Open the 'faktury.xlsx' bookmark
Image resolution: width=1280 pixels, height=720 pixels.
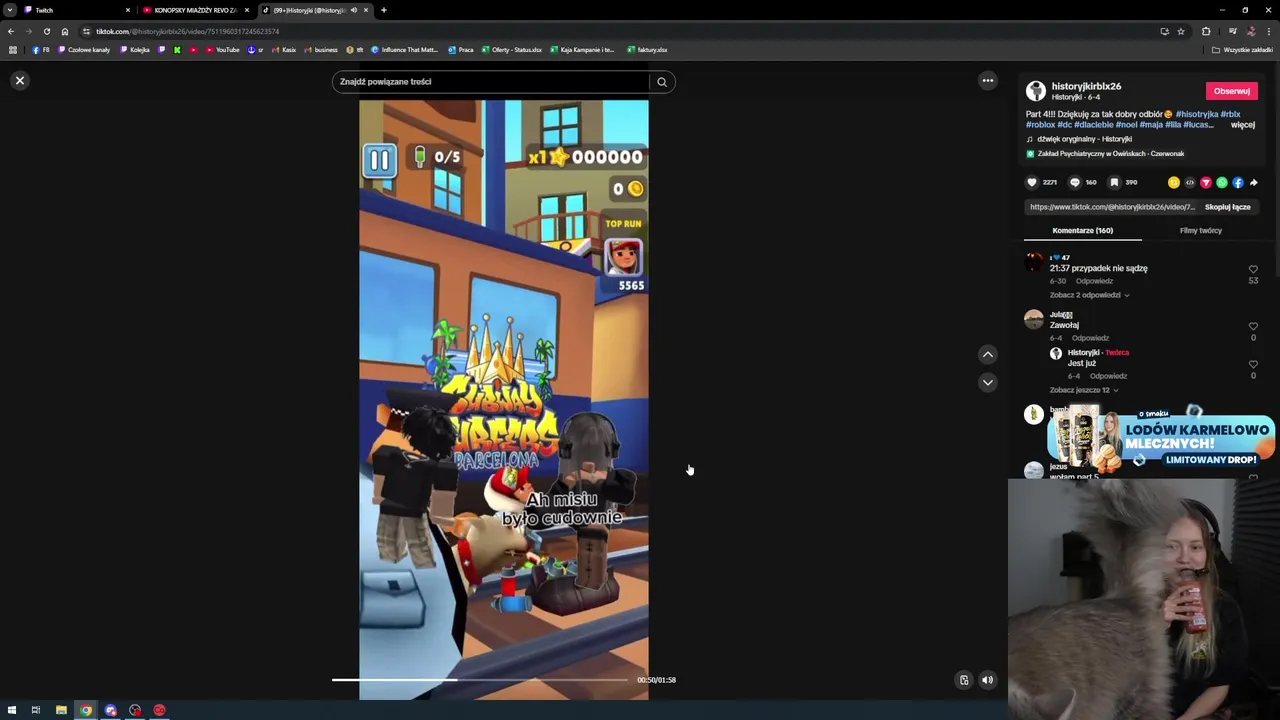(x=647, y=50)
